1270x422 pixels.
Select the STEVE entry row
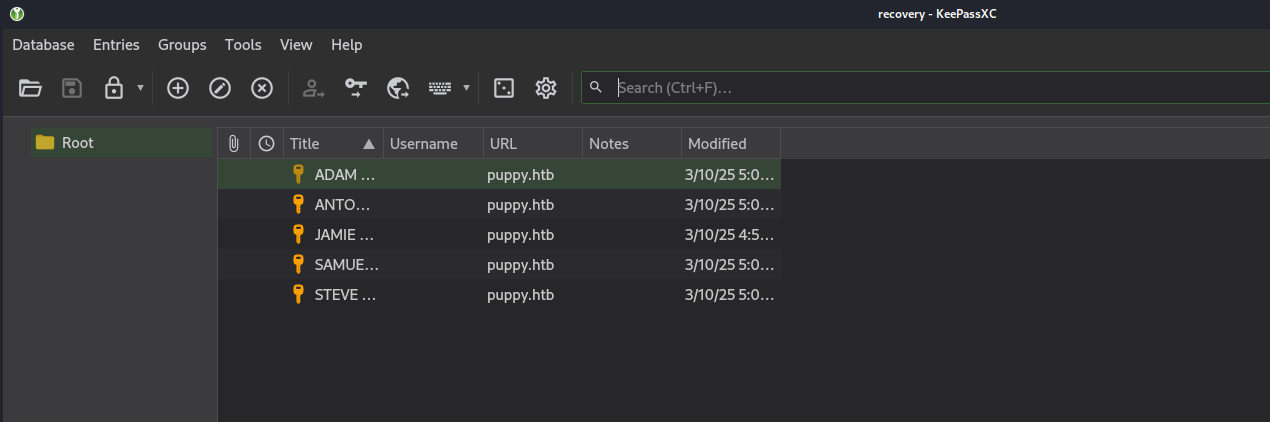tap(499, 295)
